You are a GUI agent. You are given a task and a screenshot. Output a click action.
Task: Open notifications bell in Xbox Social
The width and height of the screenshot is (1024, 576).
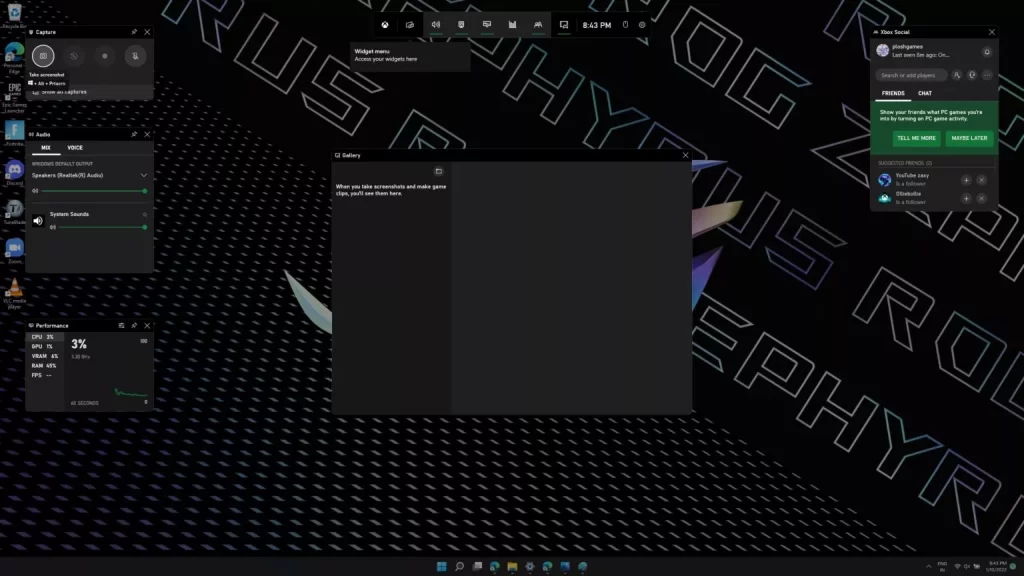[987, 52]
